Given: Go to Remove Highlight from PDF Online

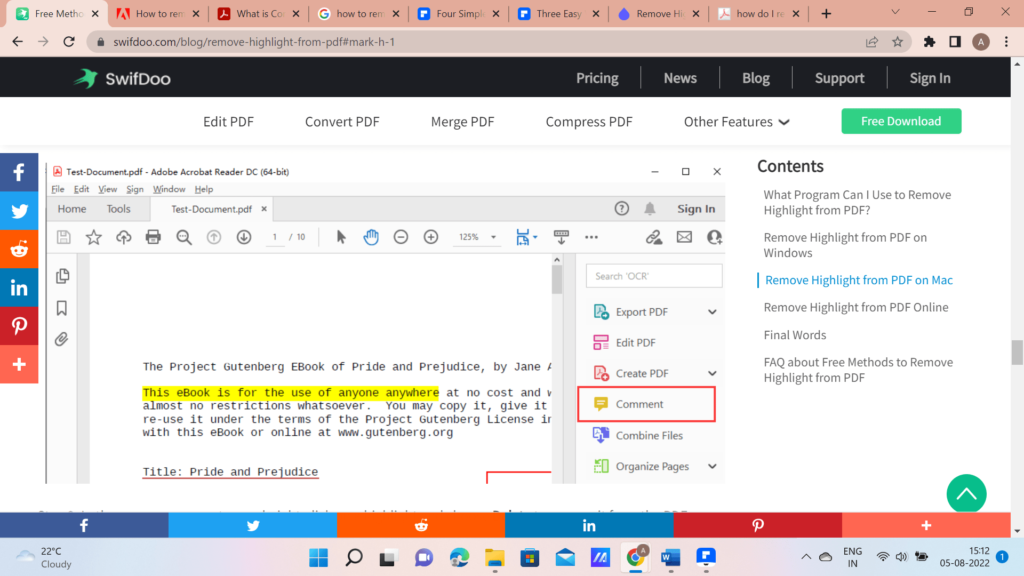Looking at the screenshot, I should (x=856, y=307).
